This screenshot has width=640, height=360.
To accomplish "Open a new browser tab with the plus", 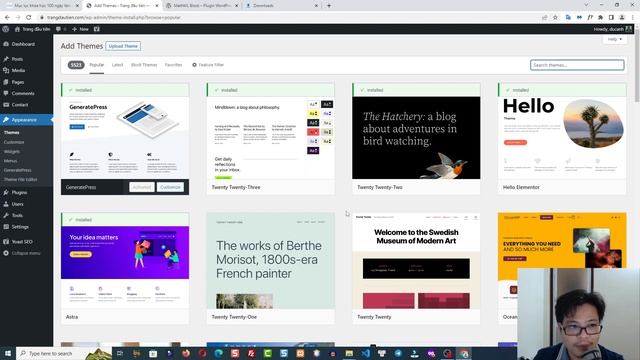I will coord(329,6).
